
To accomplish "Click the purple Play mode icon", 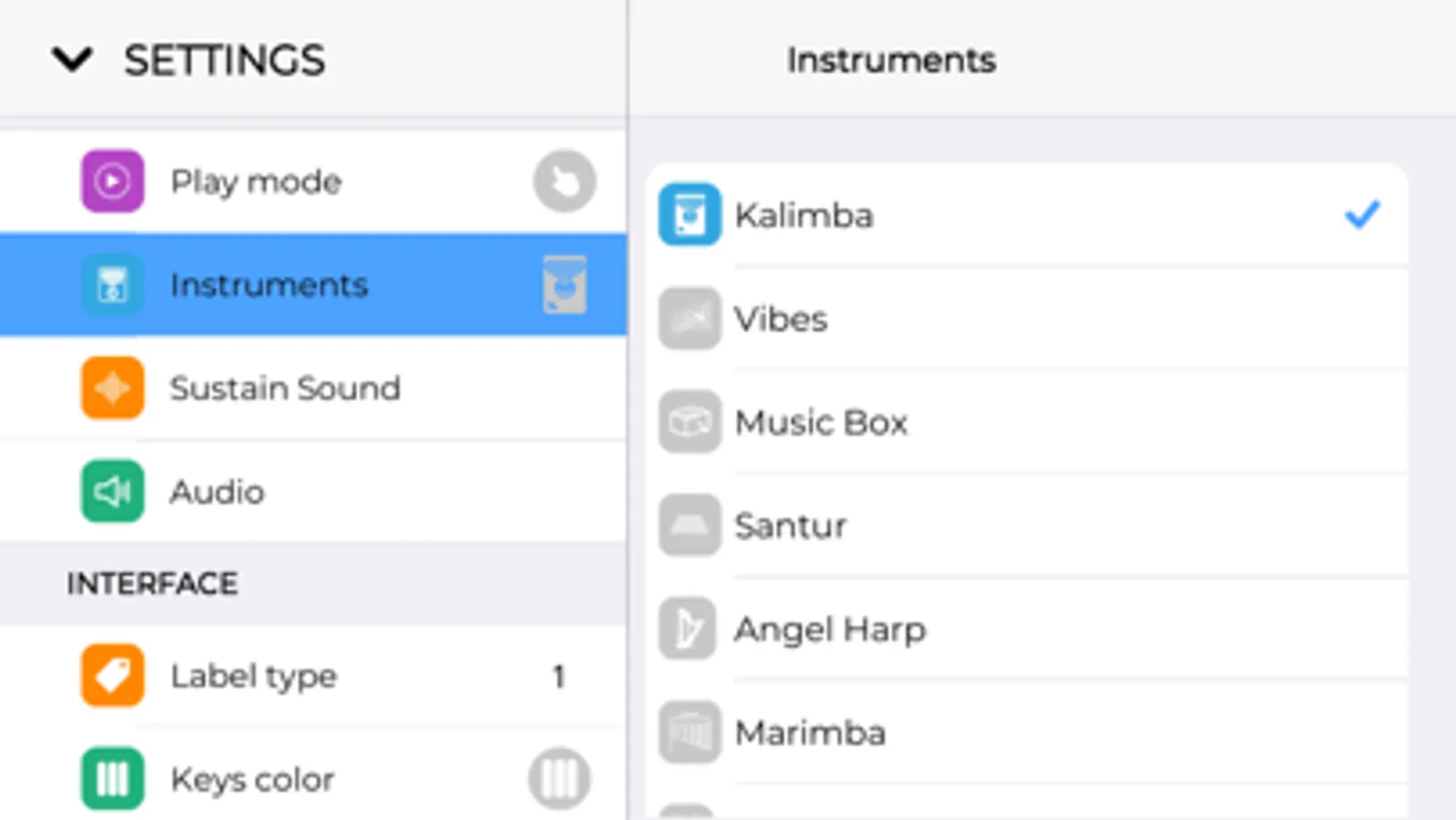I will pyautogui.click(x=112, y=181).
